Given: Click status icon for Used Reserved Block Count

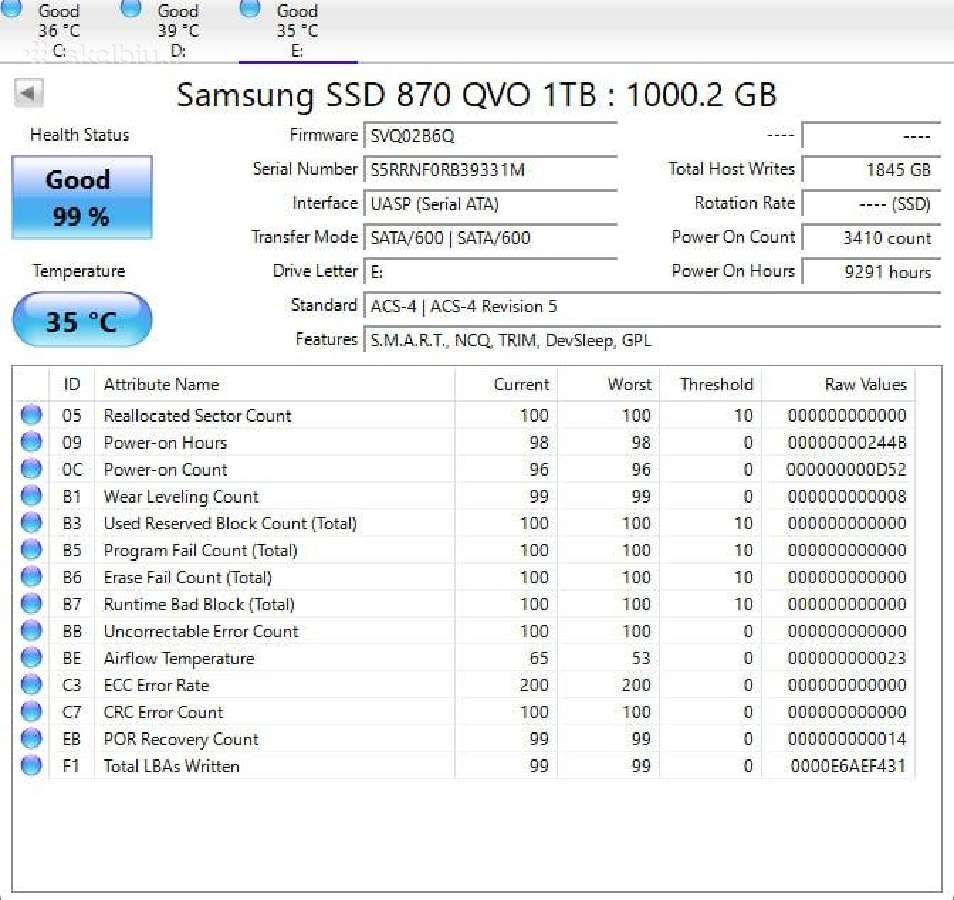Looking at the screenshot, I should (x=31, y=523).
